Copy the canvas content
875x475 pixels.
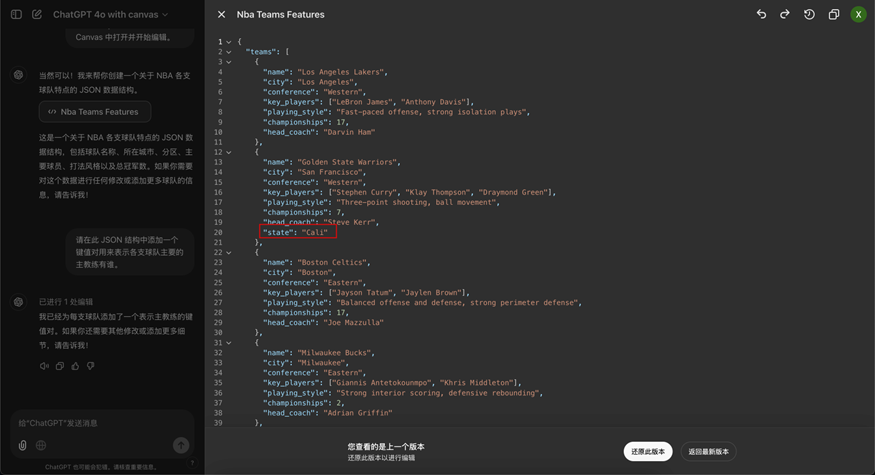[x=834, y=15]
